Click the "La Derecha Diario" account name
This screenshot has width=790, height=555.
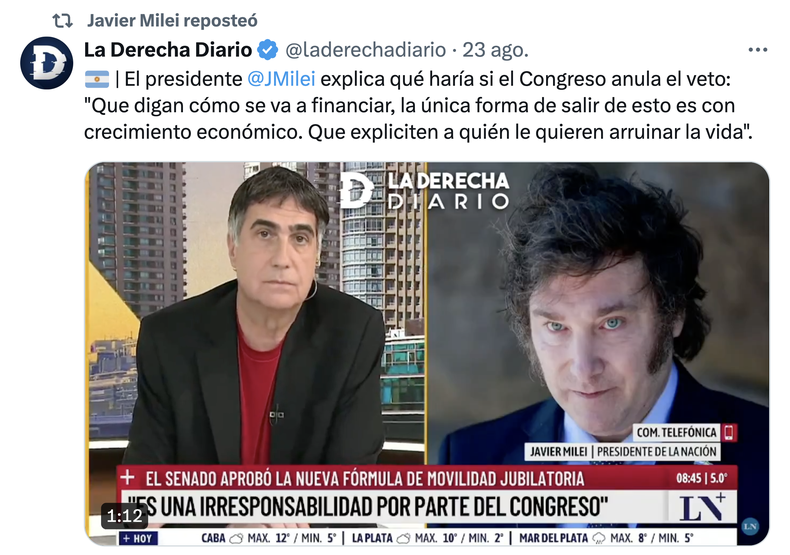(168, 50)
